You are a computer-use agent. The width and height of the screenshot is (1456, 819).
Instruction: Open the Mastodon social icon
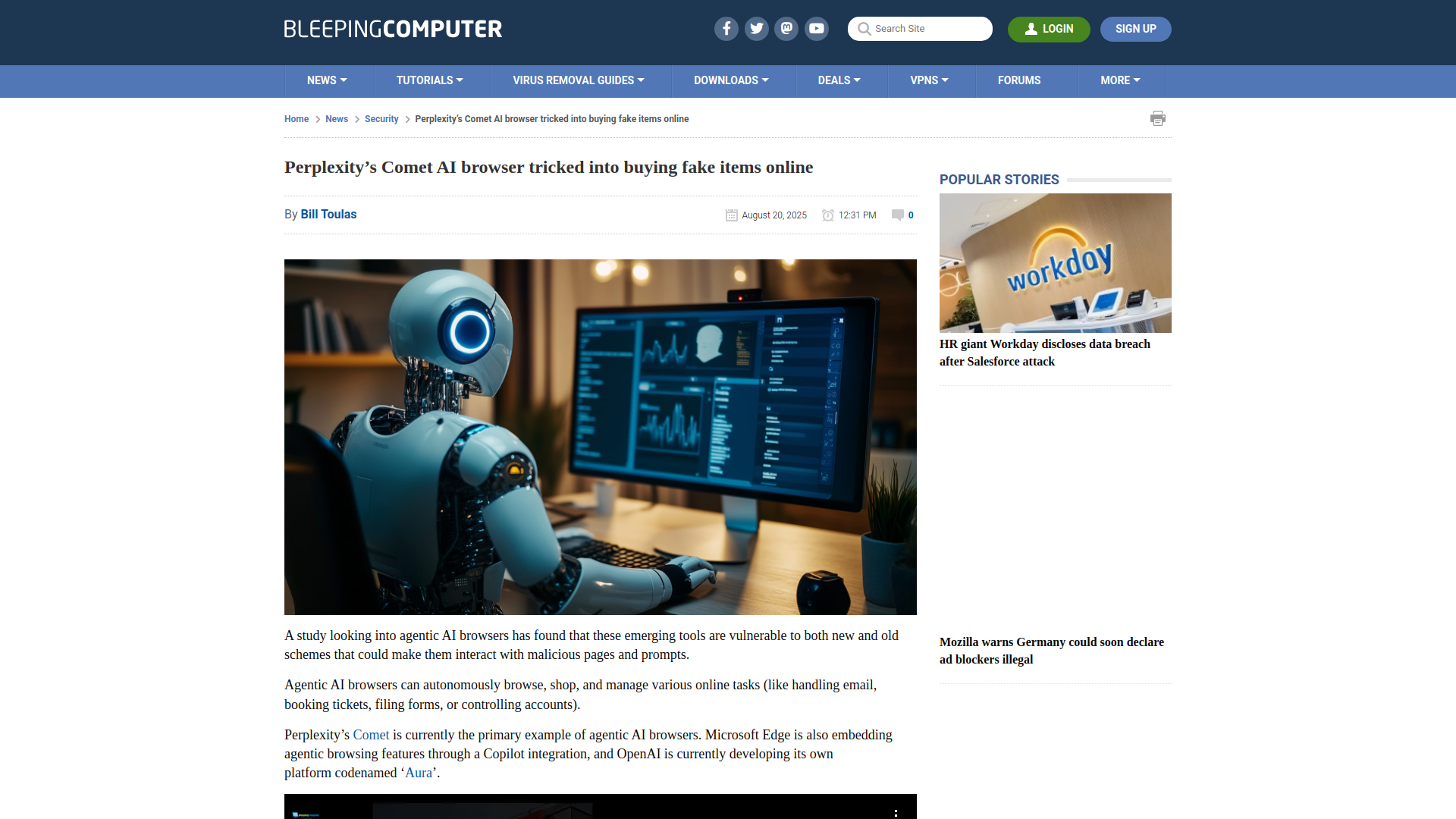point(786,29)
